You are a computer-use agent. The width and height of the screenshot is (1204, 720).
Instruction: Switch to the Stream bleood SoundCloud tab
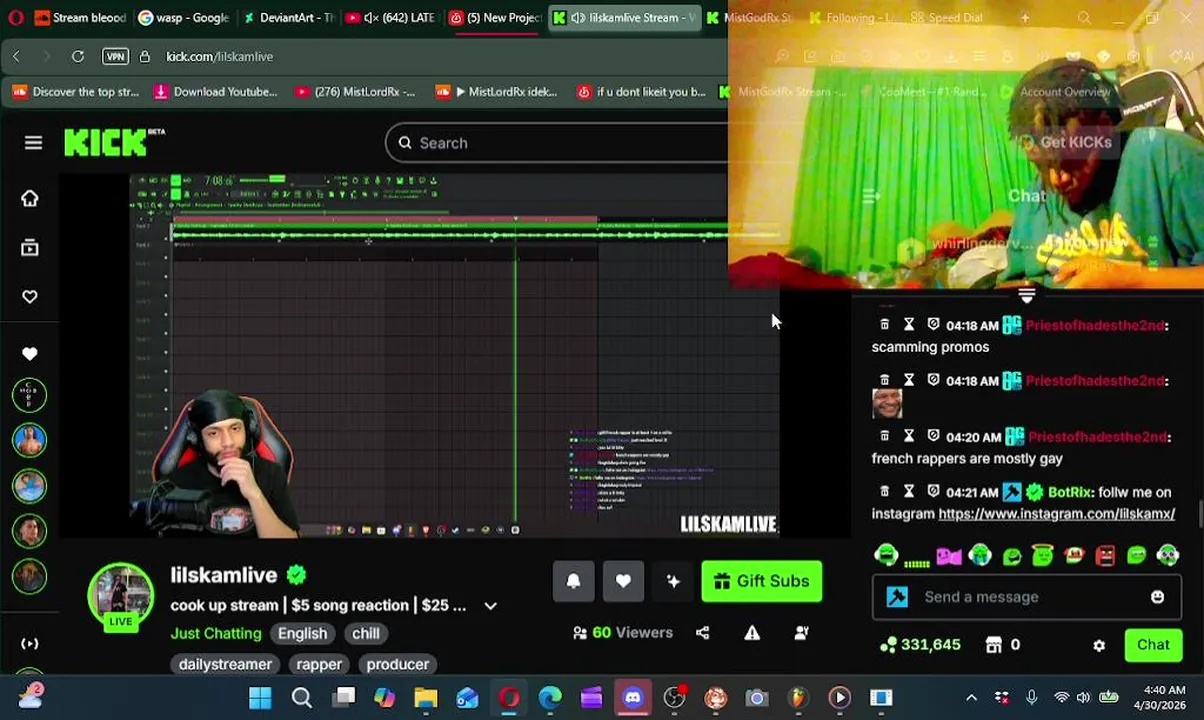[80, 18]
